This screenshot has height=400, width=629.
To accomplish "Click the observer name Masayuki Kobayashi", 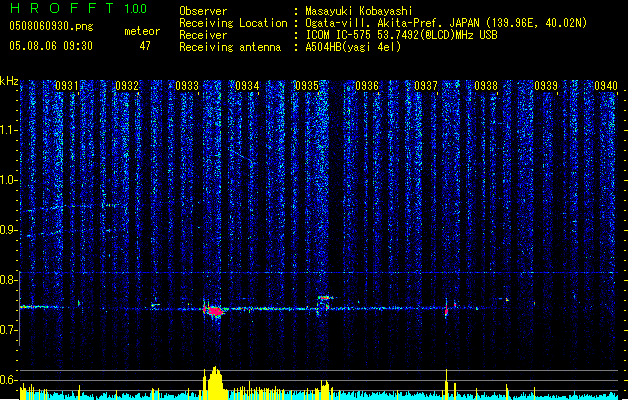I will point(358,11).
